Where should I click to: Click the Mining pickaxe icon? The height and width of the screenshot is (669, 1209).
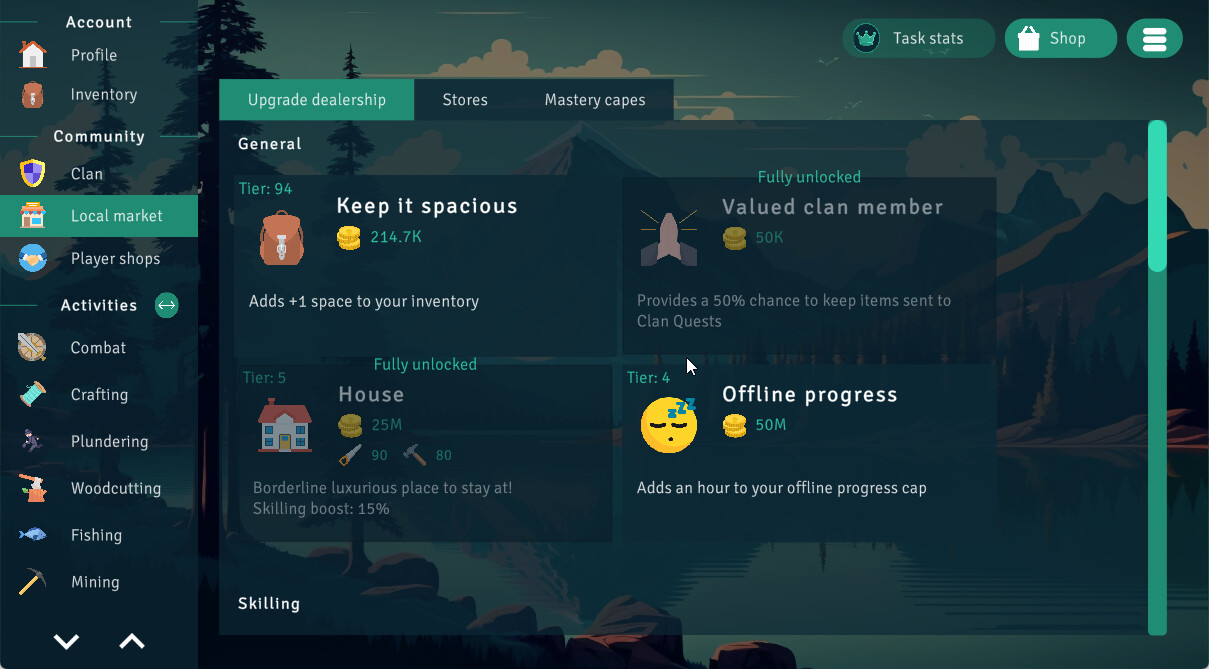pos(30,581)
